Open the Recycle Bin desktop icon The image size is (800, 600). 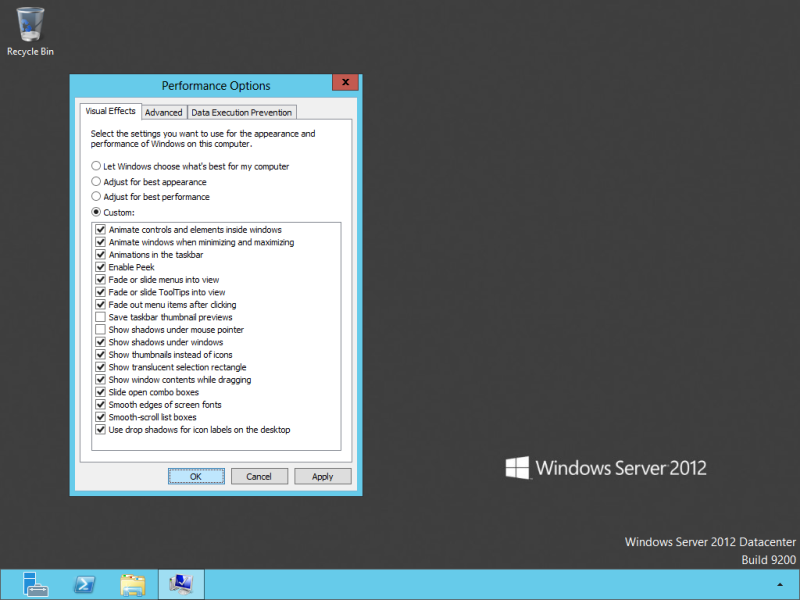[30, 31]
